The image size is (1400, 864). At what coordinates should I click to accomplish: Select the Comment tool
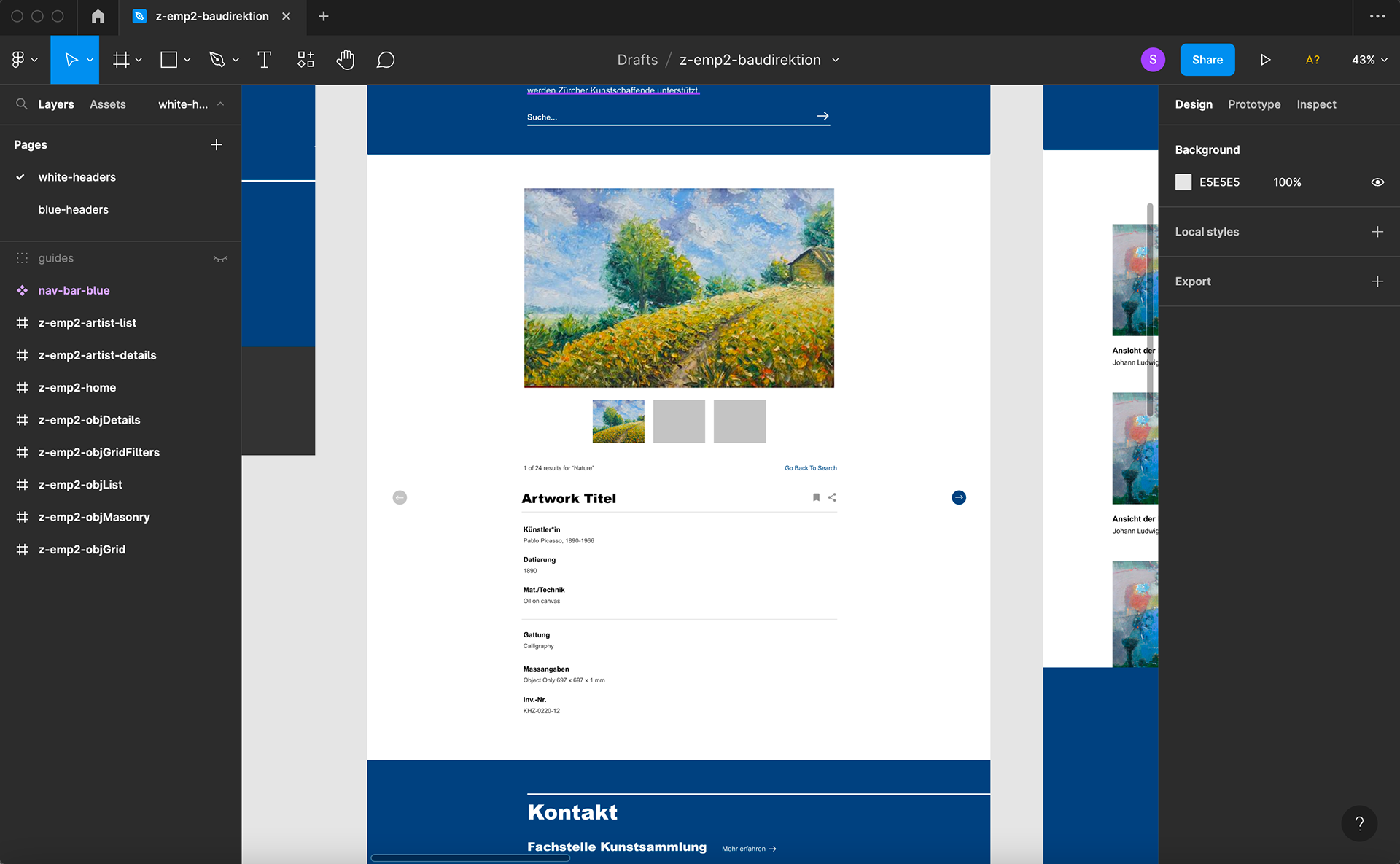coord(386,60)
